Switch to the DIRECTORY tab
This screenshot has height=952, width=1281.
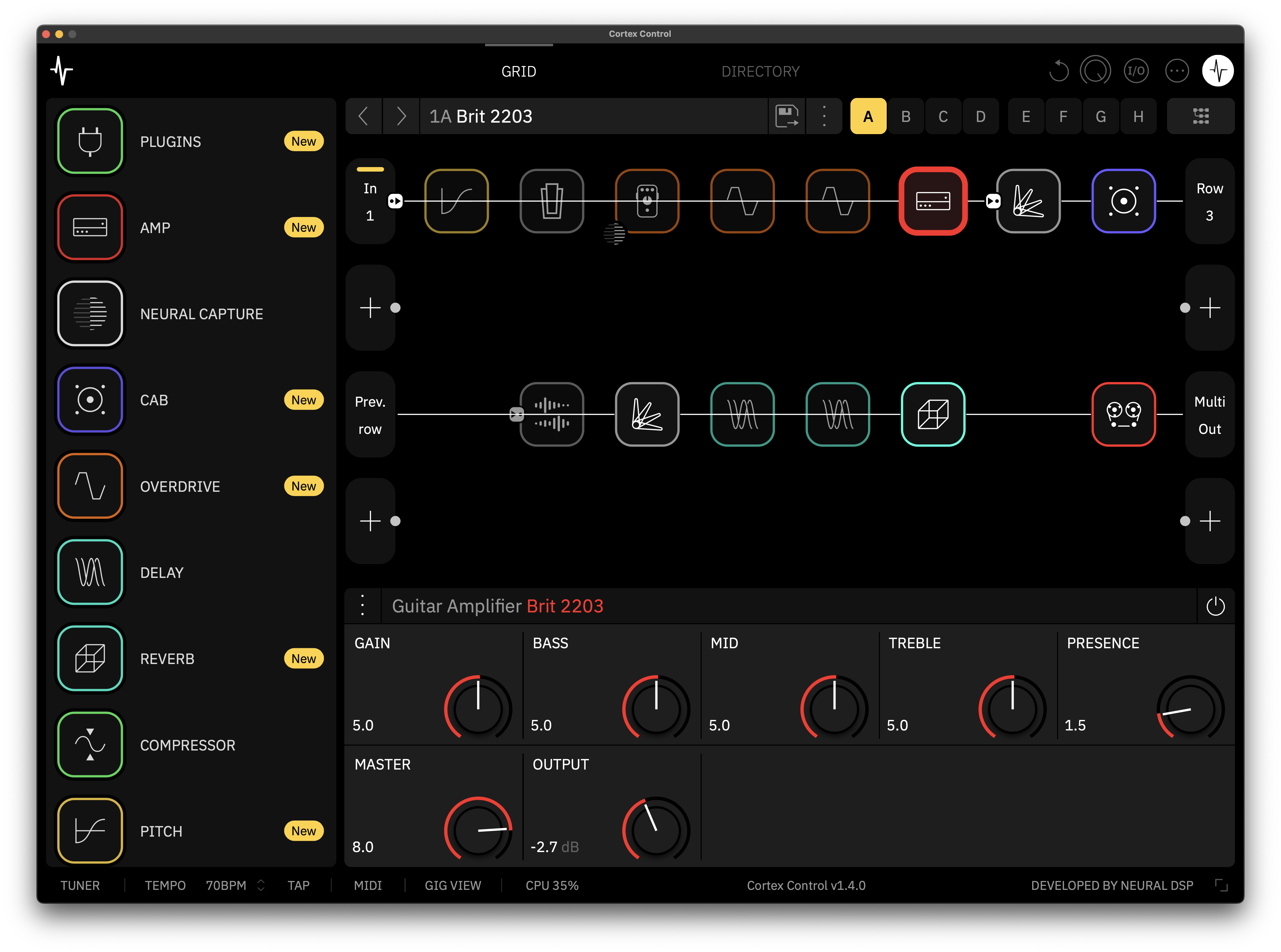click(760, 71)
